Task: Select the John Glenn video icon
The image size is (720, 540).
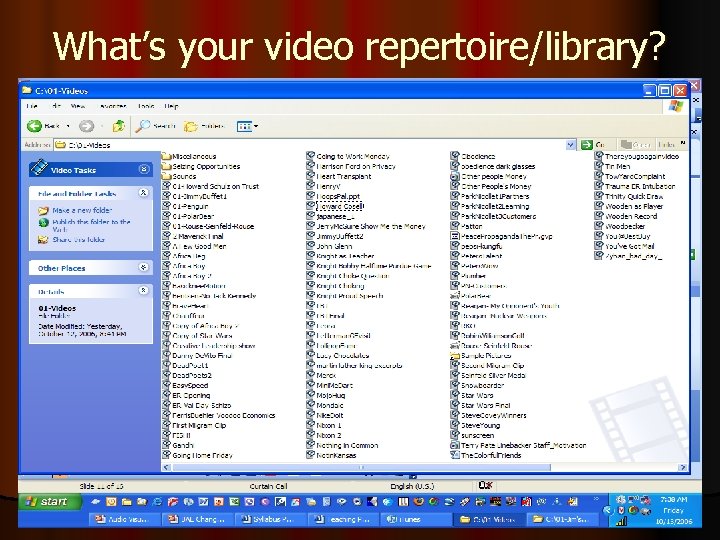Action: (311, 246)
